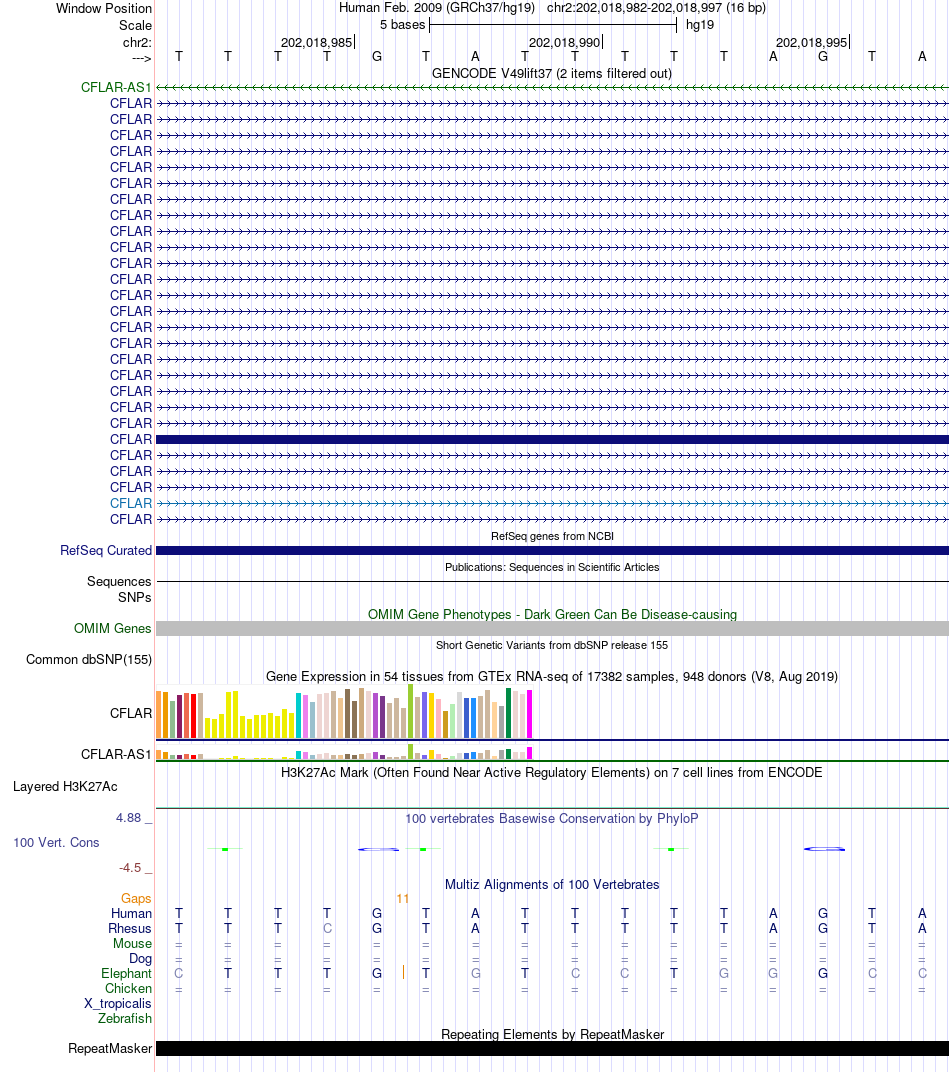Click the 'Human Feb. 2009 (GRCh37/hg19)' header text

pos(437,8)
